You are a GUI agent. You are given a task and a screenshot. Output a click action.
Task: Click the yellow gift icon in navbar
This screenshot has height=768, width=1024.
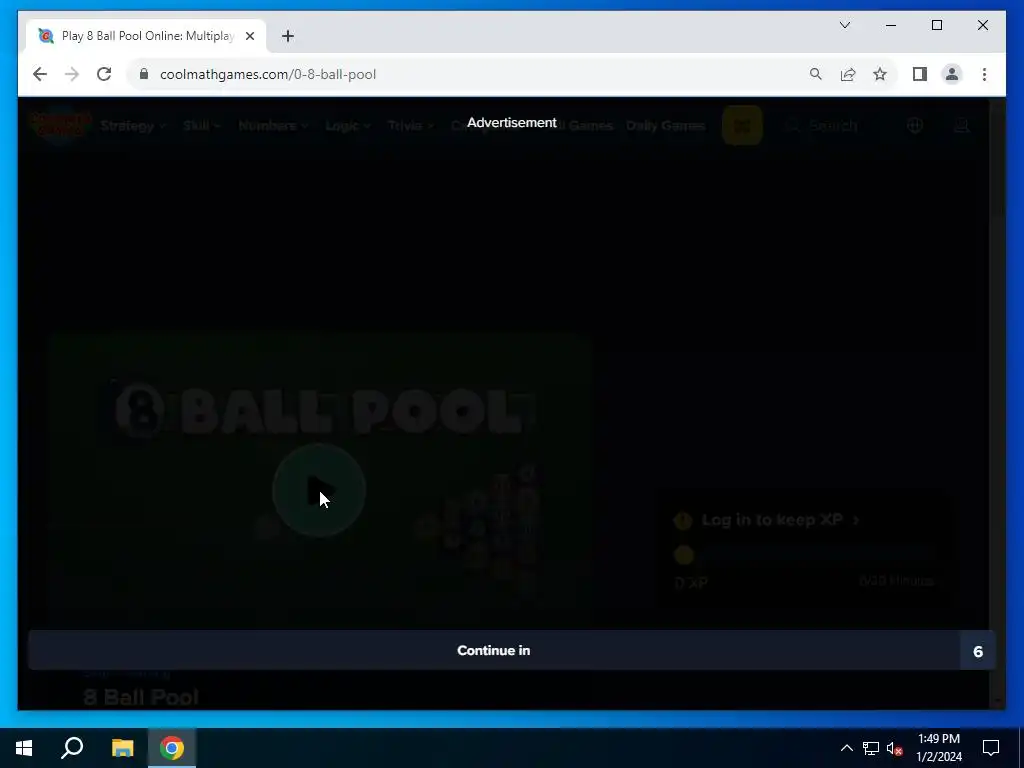742,125
